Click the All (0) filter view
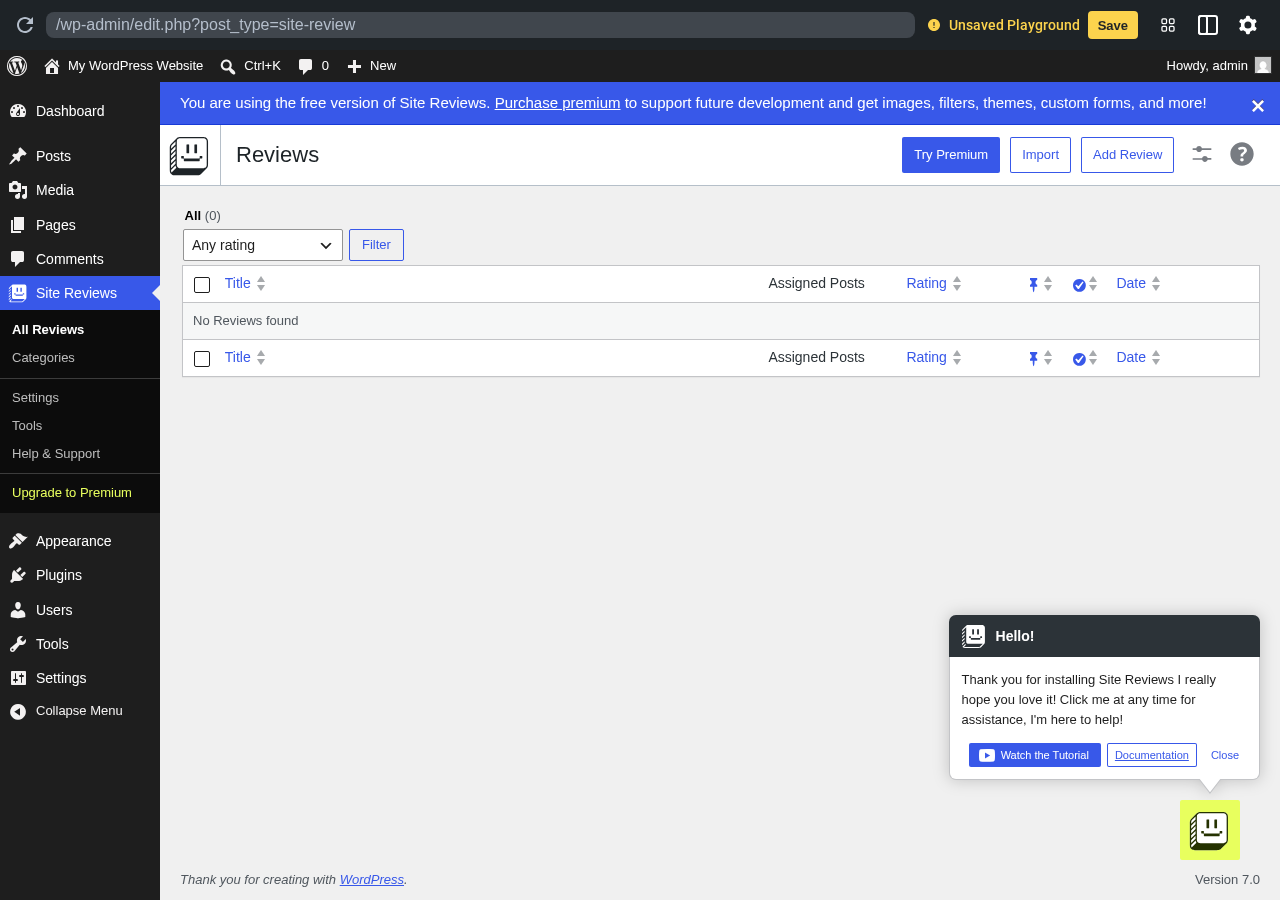 (x=202, y=216)
